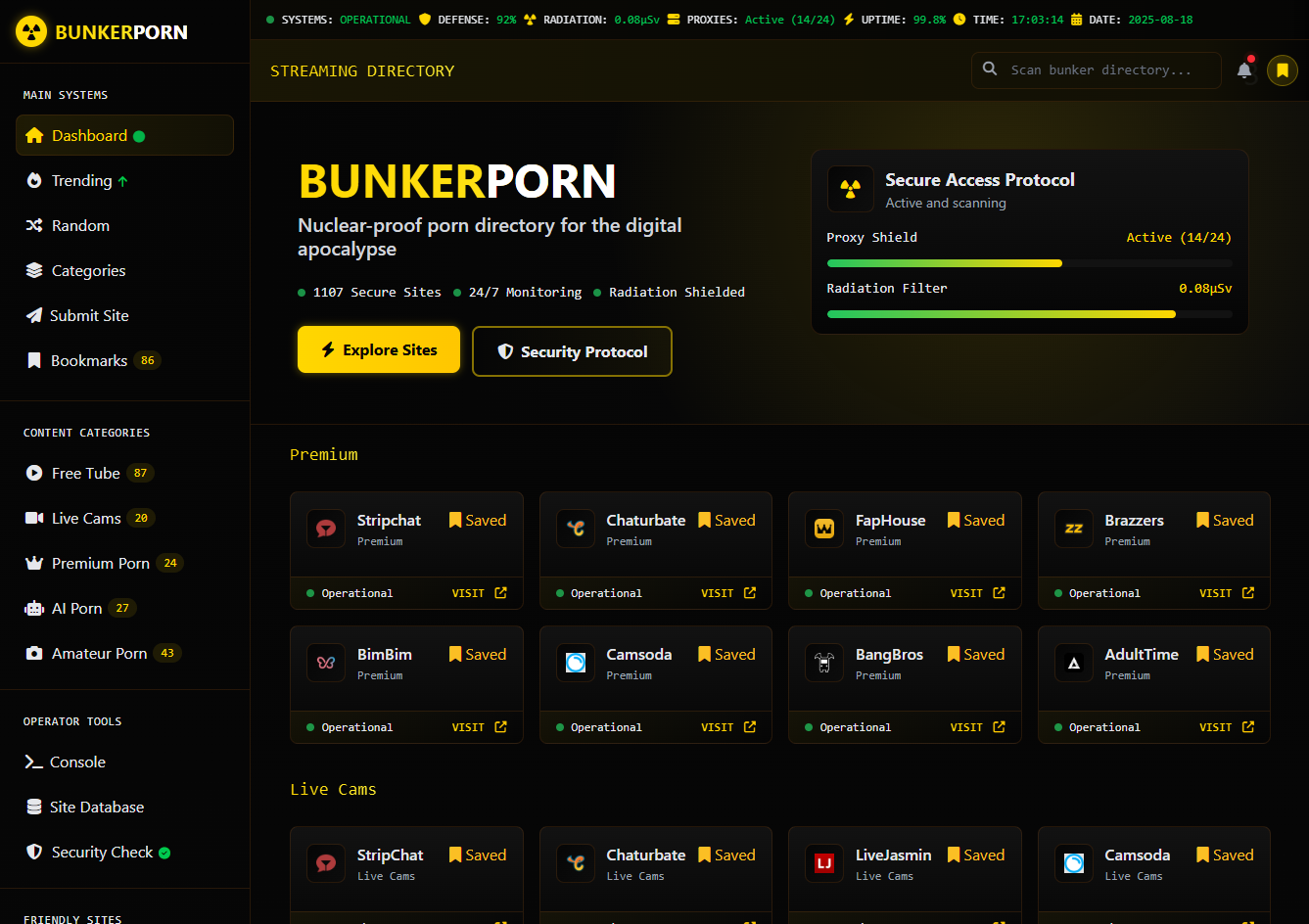Focus the Scan bunker directory search field
Screen dimensions: 1309x924
1097,70
